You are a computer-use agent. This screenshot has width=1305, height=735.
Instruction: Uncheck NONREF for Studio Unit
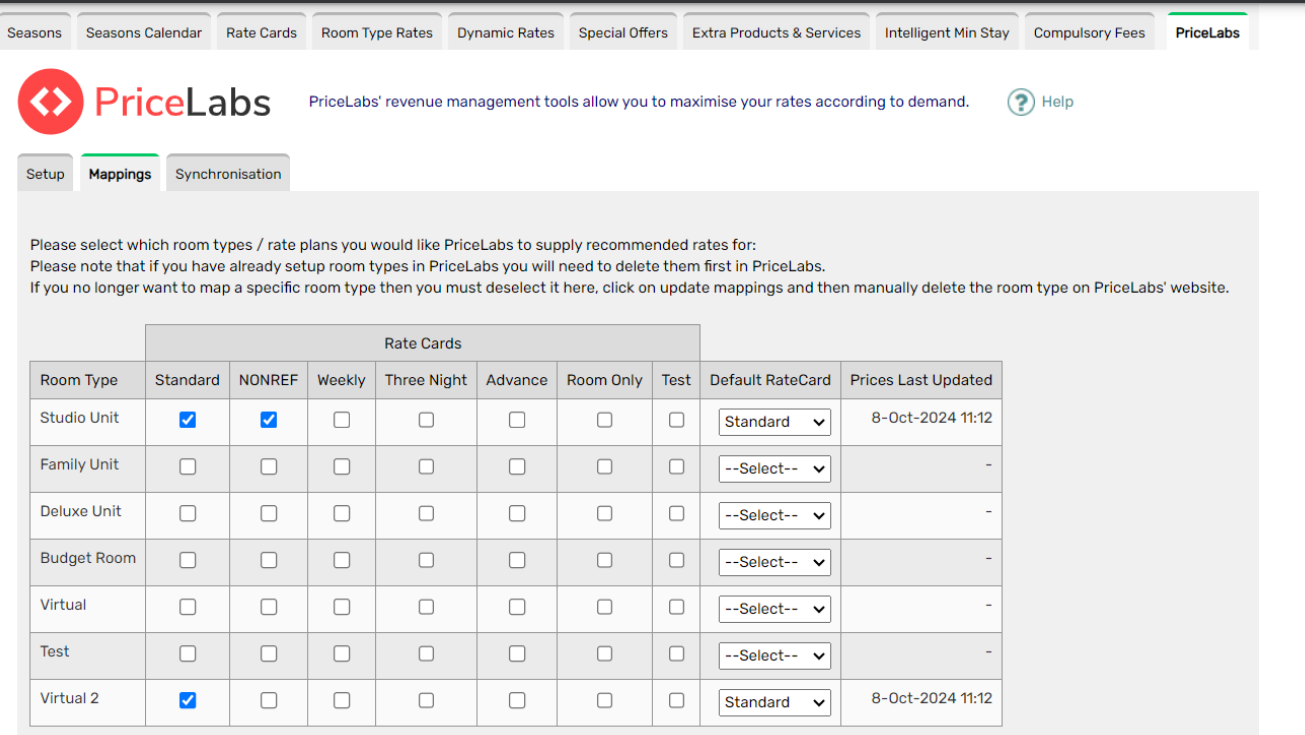[268, 420]
